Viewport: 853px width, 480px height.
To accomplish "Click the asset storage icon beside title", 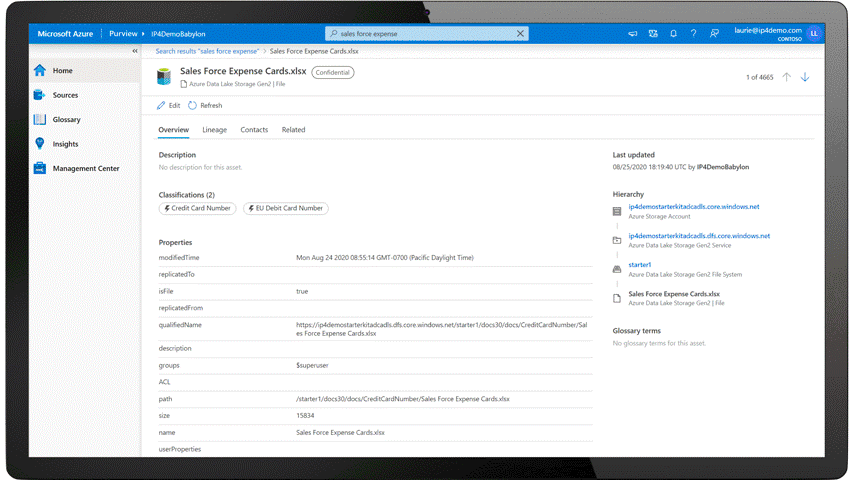I will point(164,77).
